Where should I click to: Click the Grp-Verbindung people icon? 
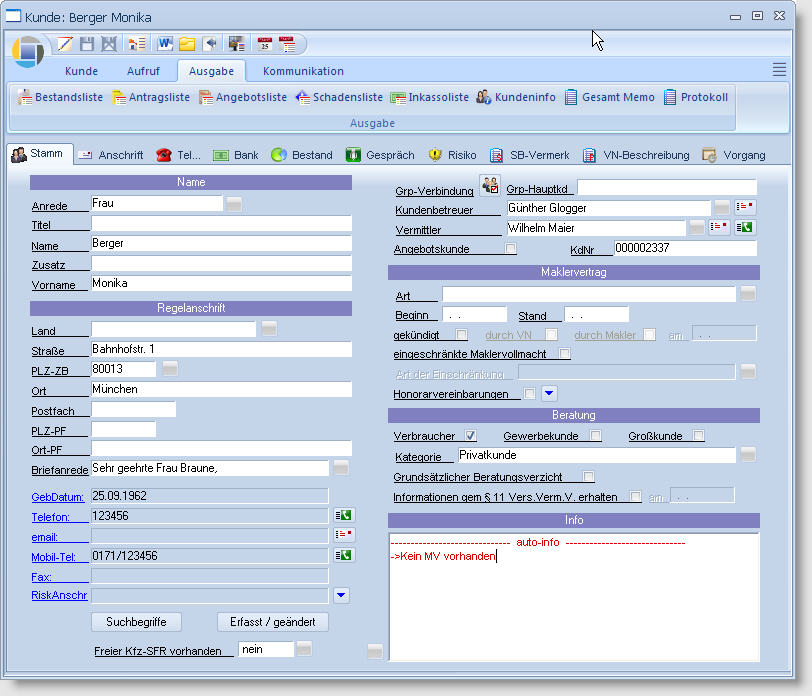(489, 185)
